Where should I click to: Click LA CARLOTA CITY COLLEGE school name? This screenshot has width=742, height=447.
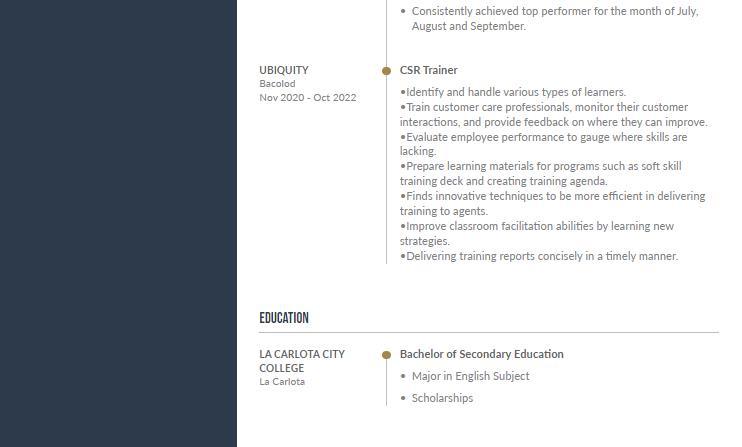(x=302, y=361)
